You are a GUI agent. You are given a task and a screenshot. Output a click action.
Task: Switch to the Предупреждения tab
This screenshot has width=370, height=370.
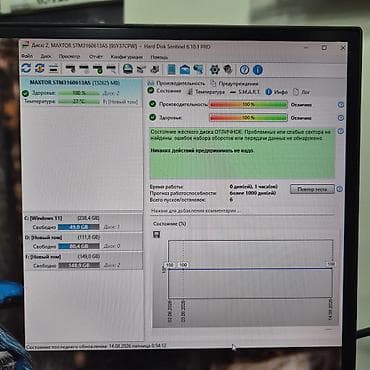[234, 83]
